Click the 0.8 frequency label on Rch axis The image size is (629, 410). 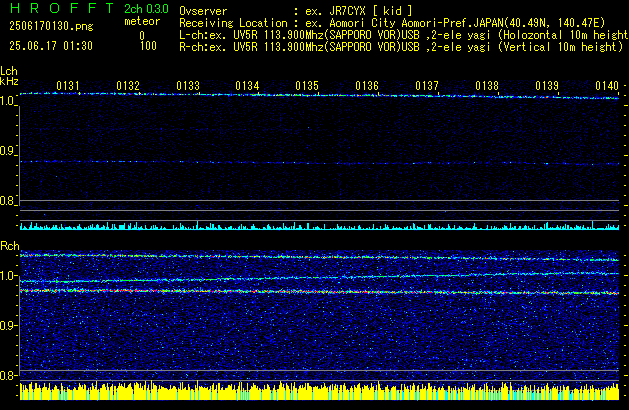8,375
